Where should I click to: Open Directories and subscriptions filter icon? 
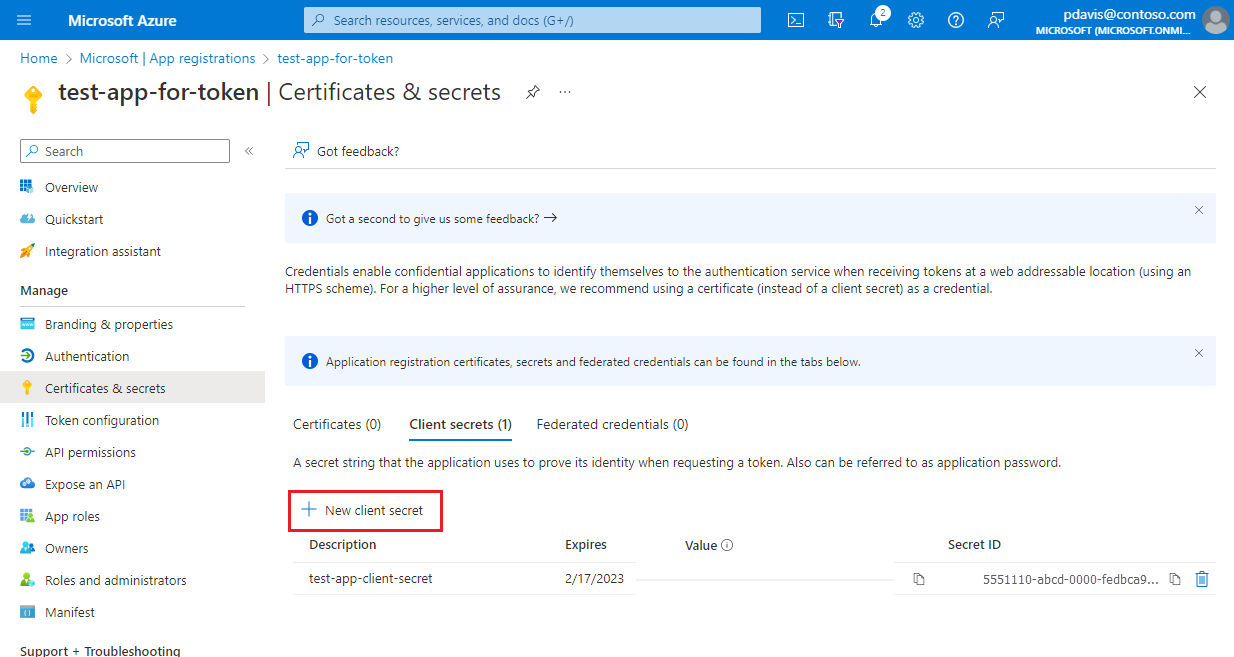pos(836,20)
